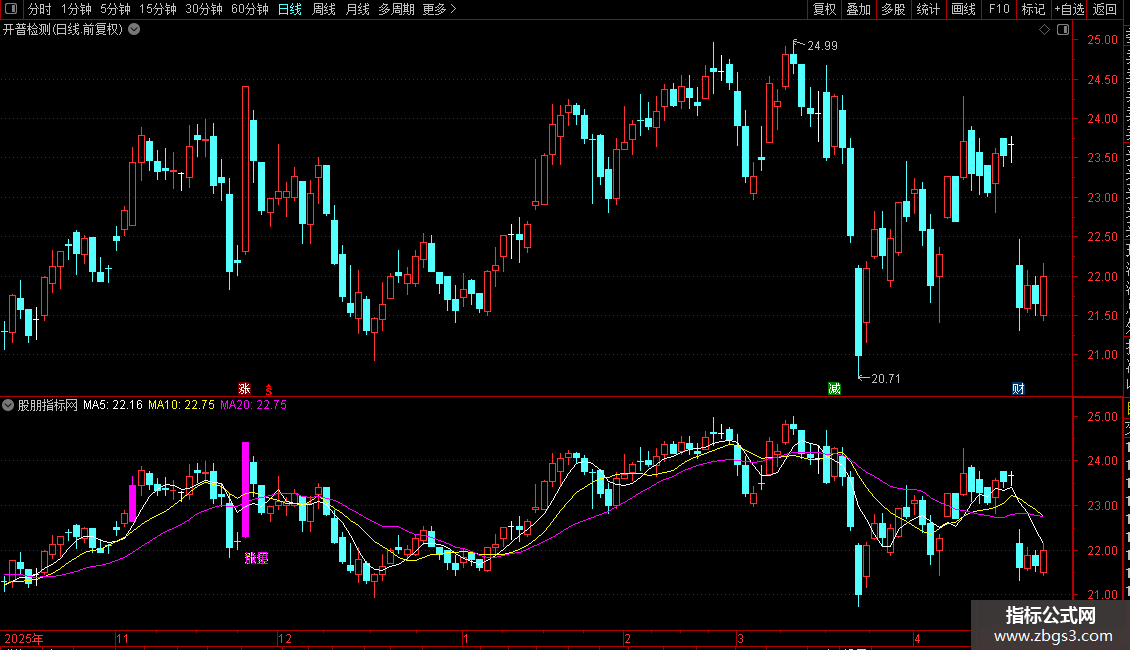
Task: Click month 11 on the time axis
Action: click(123, 638)
